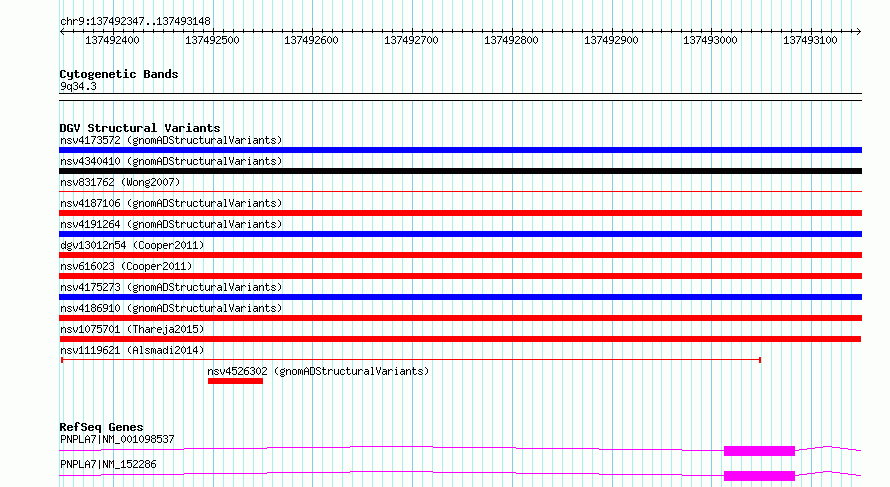Click the nsv4173572 blue variant bar
This screenshot has width=890, height=487.
(x=460, y=150)
